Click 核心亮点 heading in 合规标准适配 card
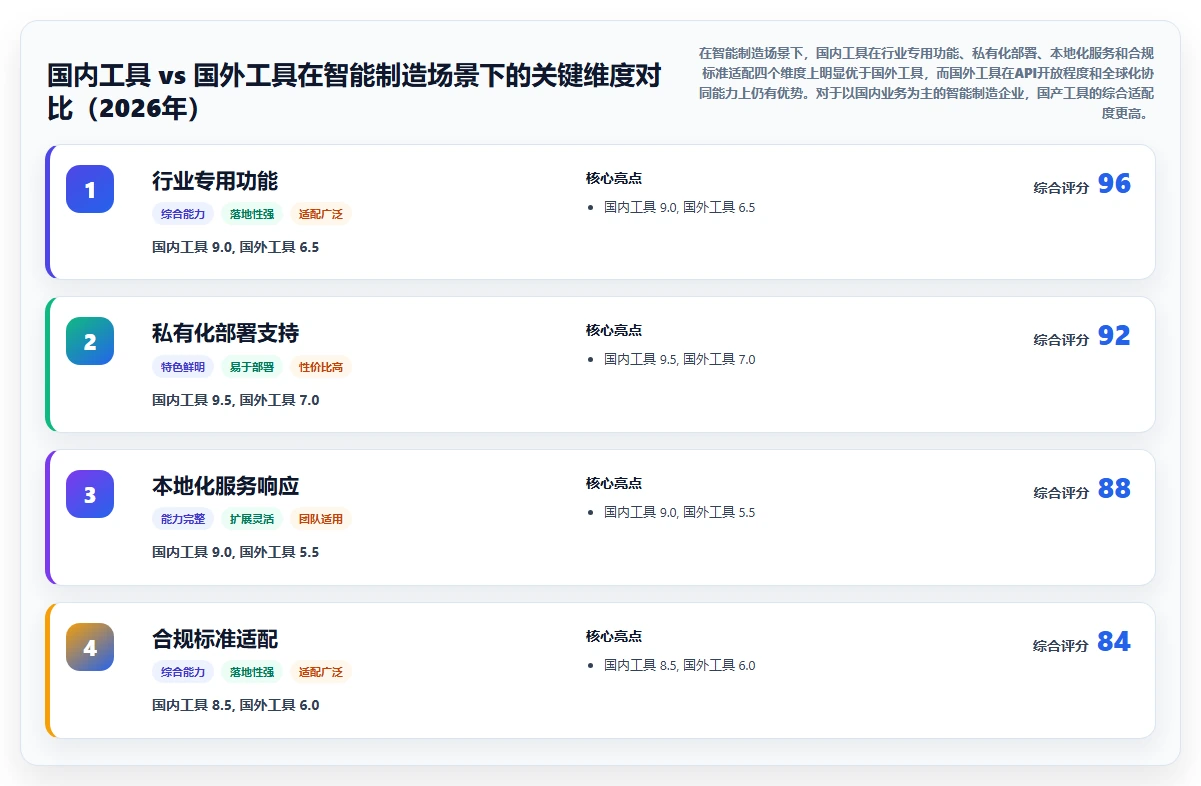 point(614,636)
